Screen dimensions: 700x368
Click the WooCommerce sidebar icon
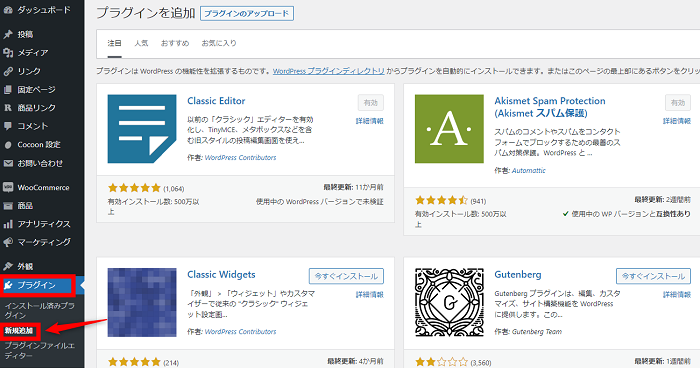click(x=8, y=187)
